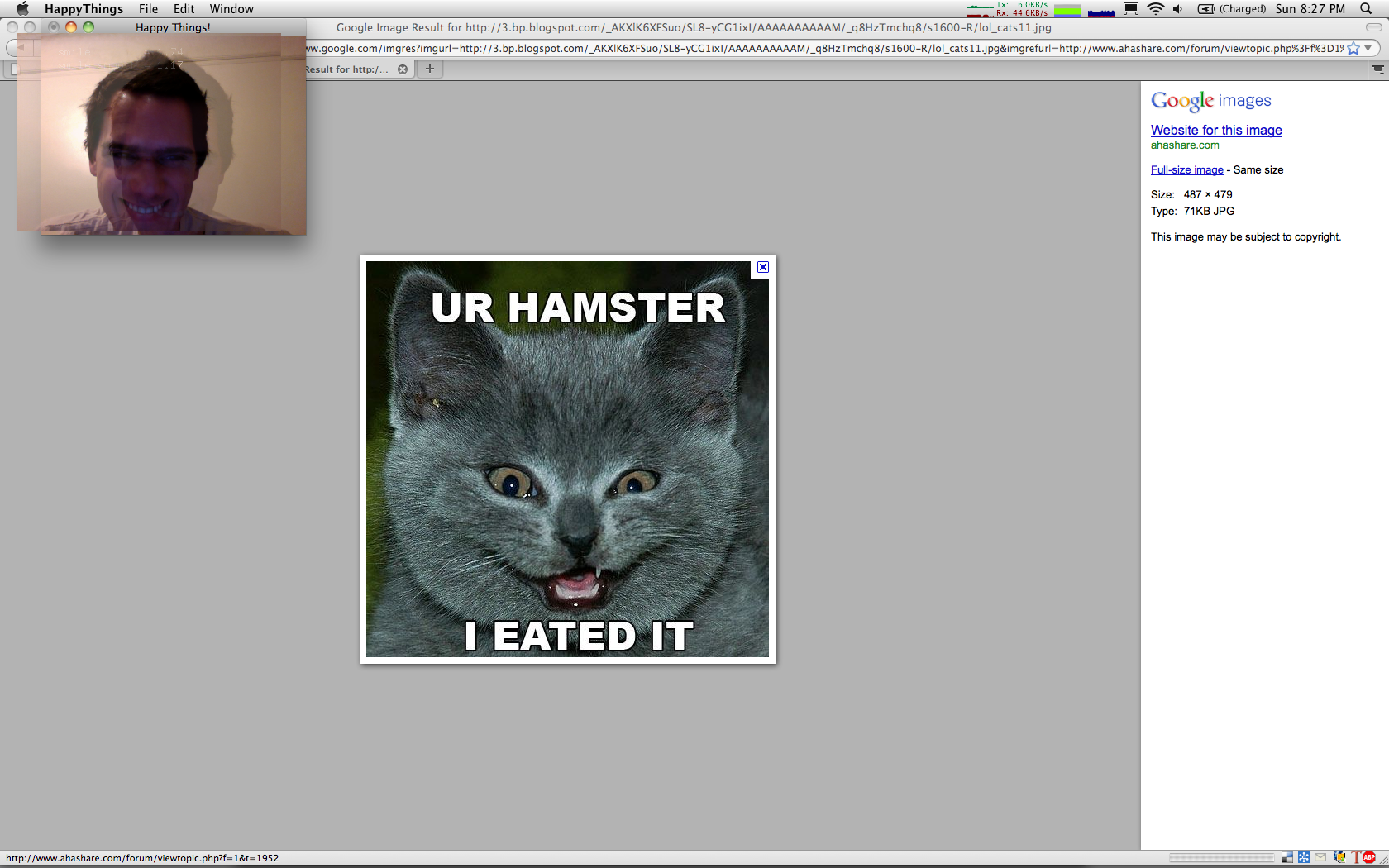1389x868 pixels.
Task: Open Spotlight search magnifying glass
Action: (1366, 9)
